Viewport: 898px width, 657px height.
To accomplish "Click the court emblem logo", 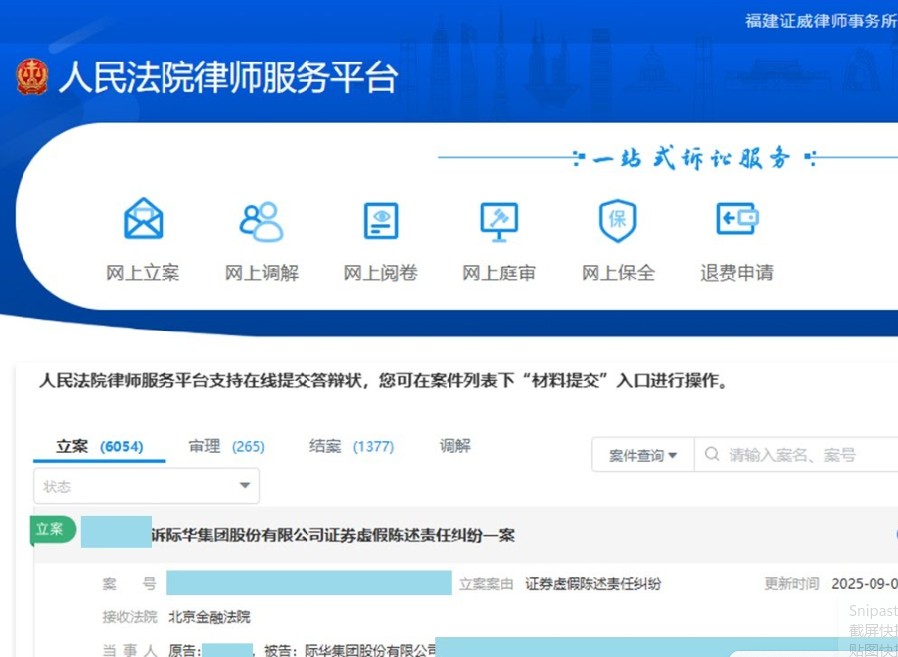I will click(32, 77).
